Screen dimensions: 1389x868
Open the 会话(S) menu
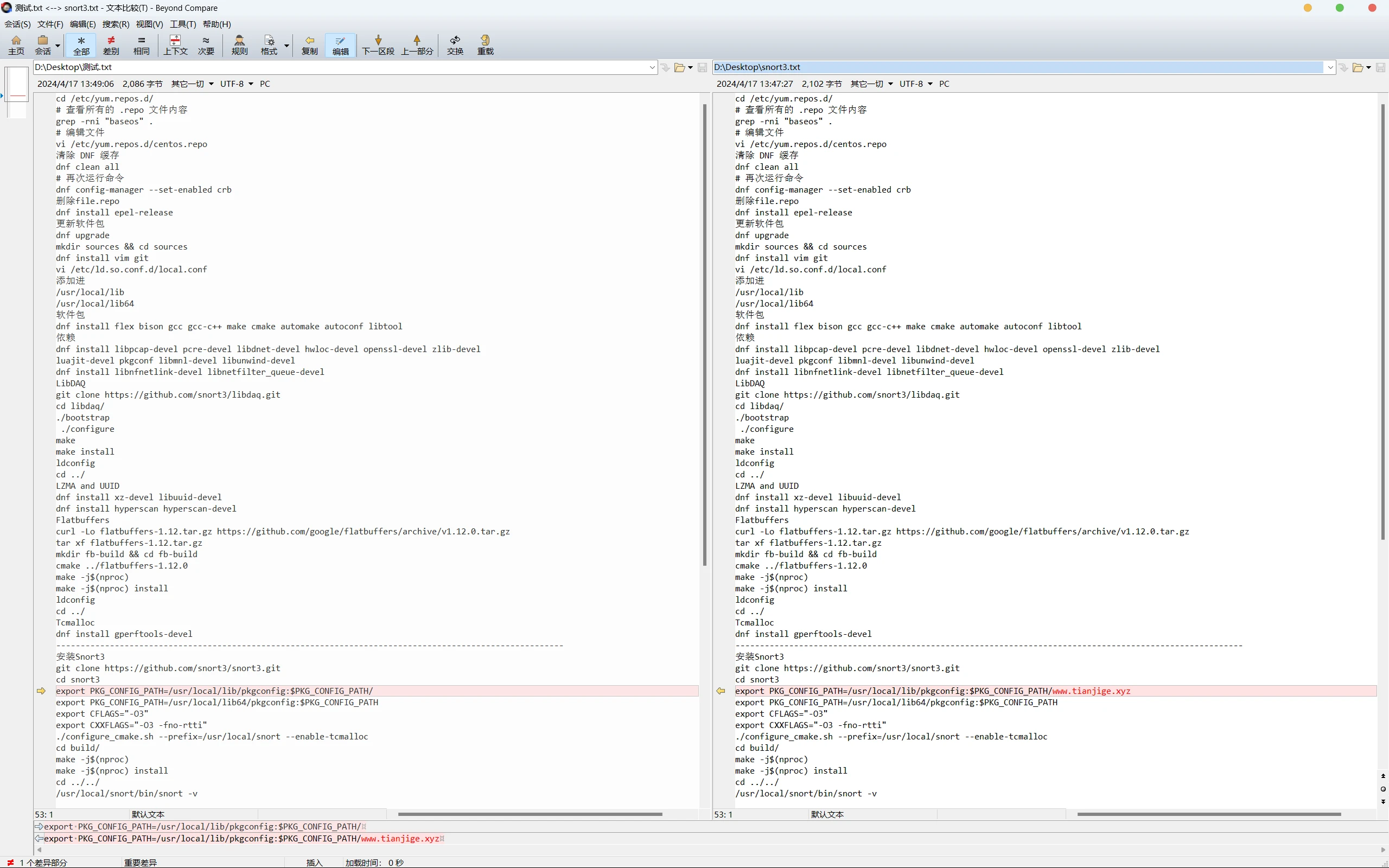click(18, 24)
